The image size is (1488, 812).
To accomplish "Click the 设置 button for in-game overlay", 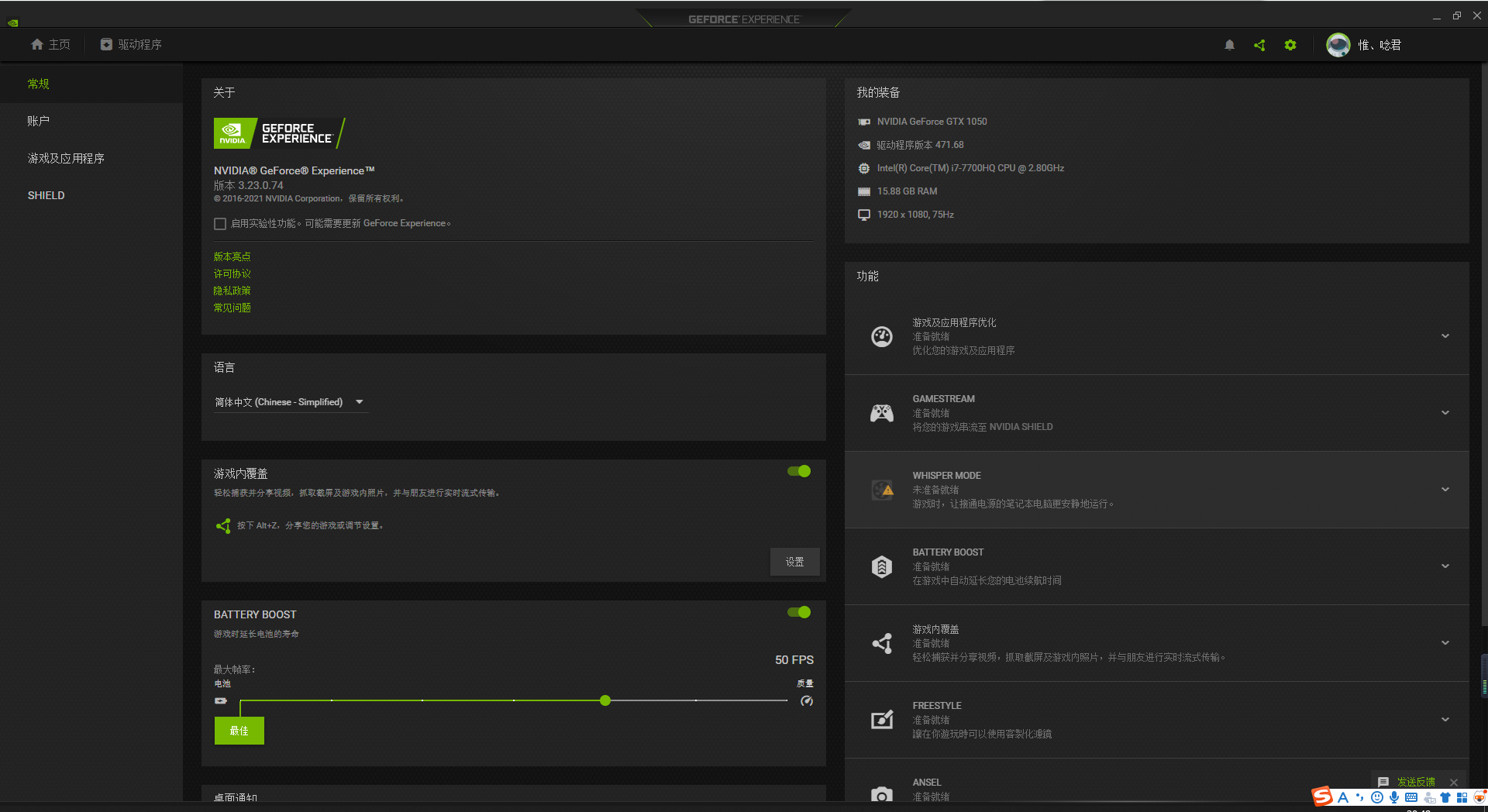I will coord(795,562).
